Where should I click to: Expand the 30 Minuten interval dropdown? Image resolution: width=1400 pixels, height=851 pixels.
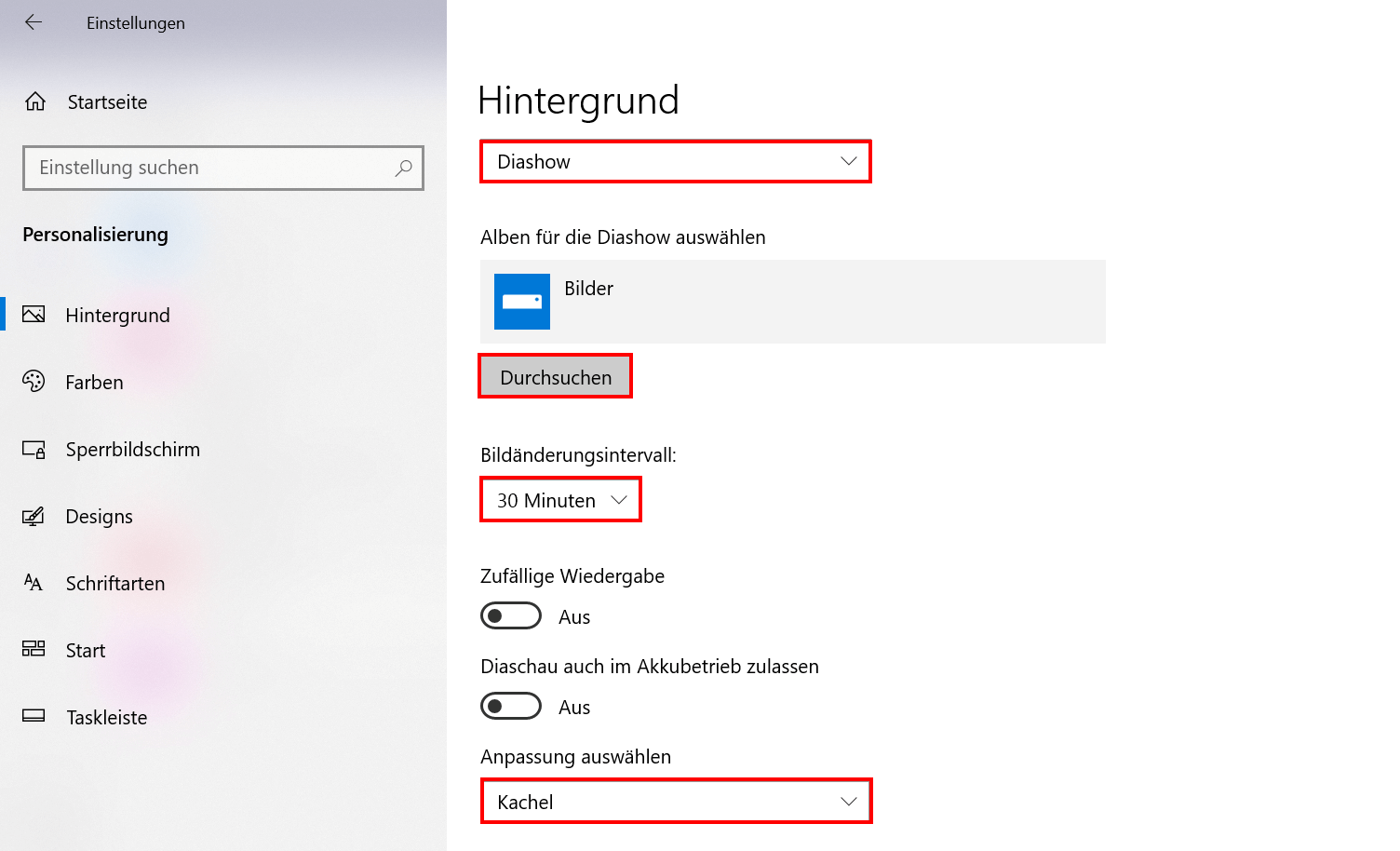point(560,500)
